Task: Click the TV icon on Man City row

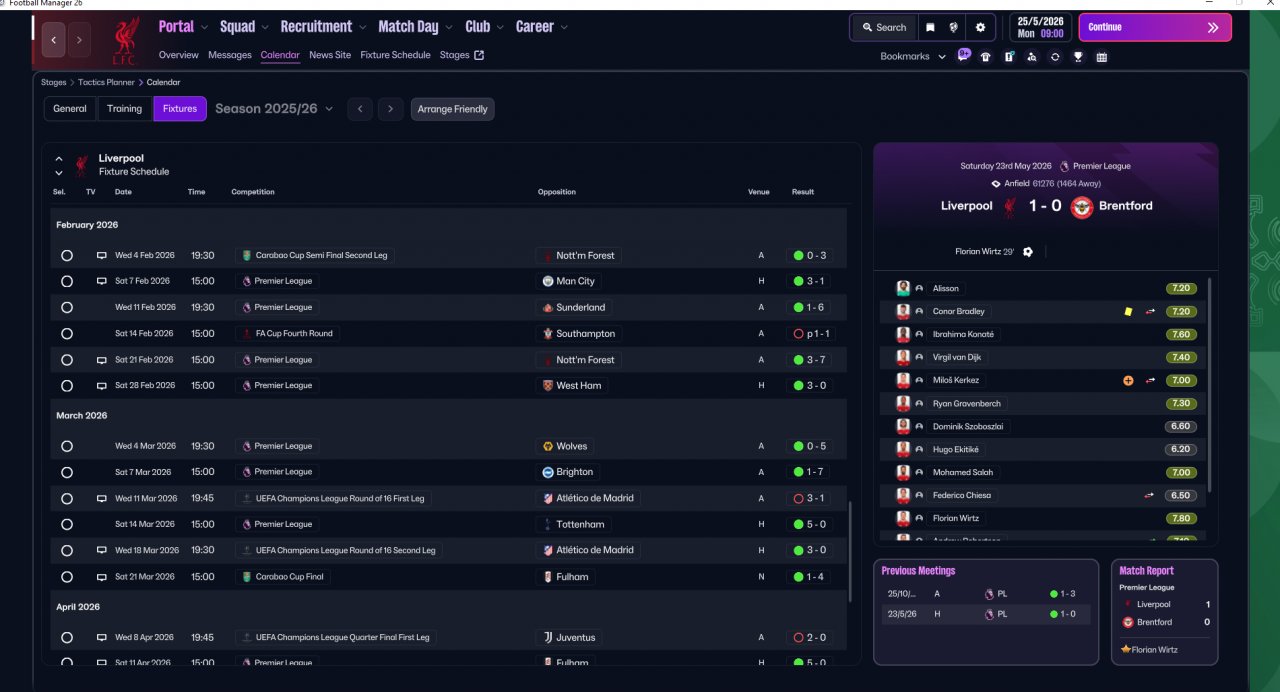Action: pos(101,281)
